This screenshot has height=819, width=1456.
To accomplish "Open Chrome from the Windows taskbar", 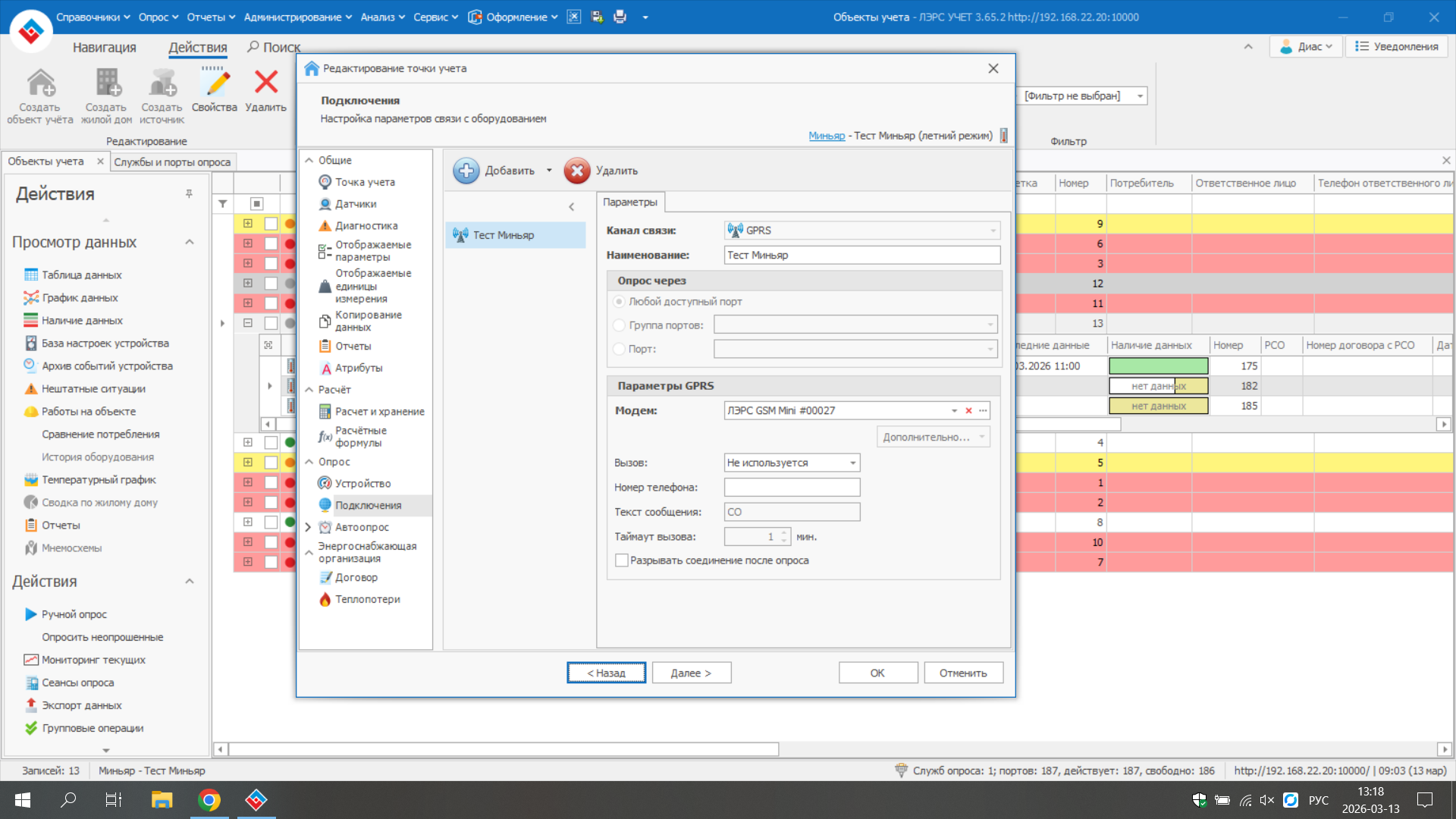I will coord(209,800).
